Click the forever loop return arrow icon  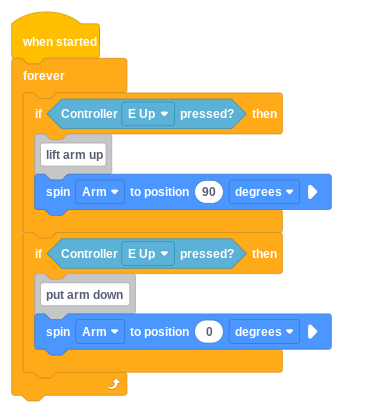point(114,384)
